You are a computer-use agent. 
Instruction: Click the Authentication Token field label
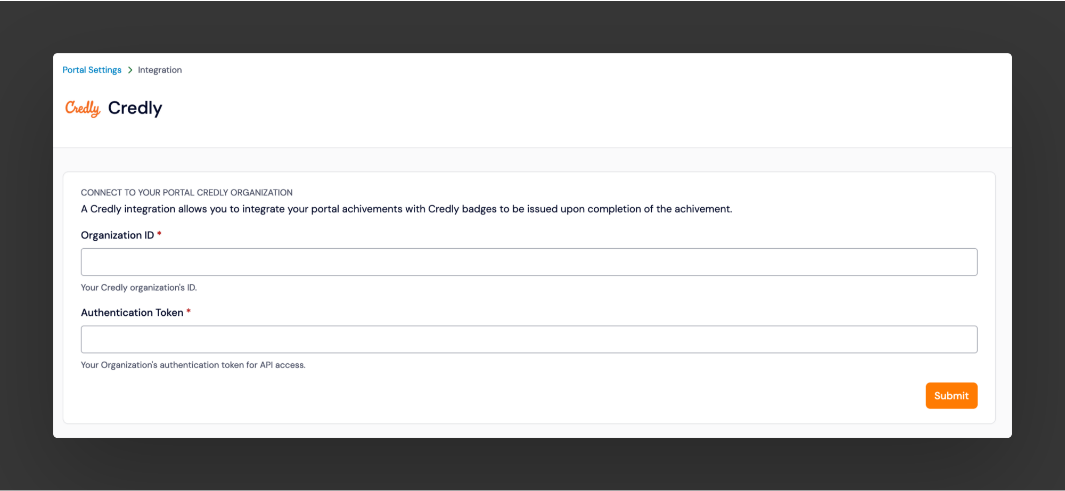click(x=132, y=313)
